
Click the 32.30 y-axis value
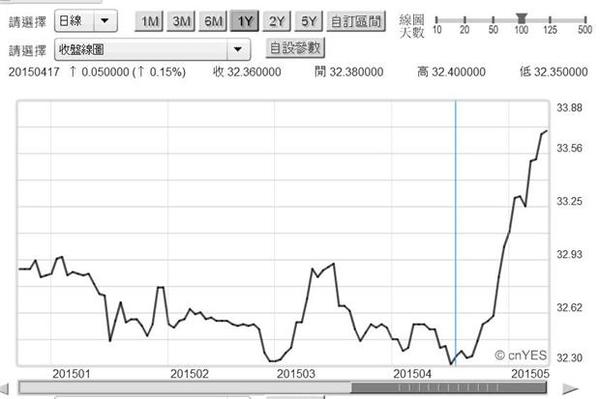569,358
